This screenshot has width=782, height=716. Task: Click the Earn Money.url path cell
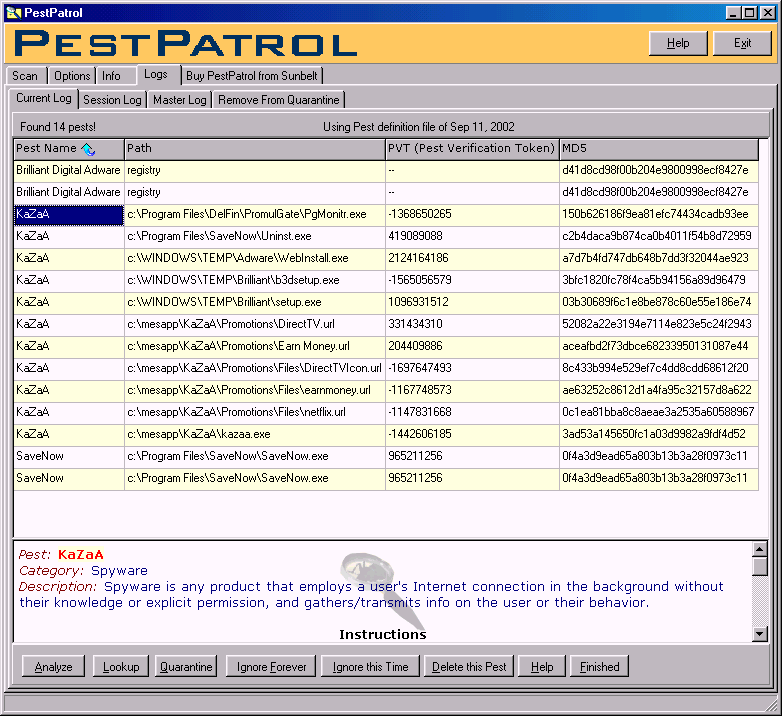(255, 346)
